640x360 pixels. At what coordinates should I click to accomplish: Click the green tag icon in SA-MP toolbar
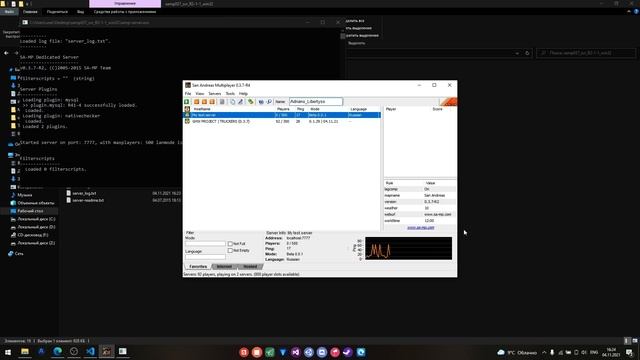tap(251, 102)
